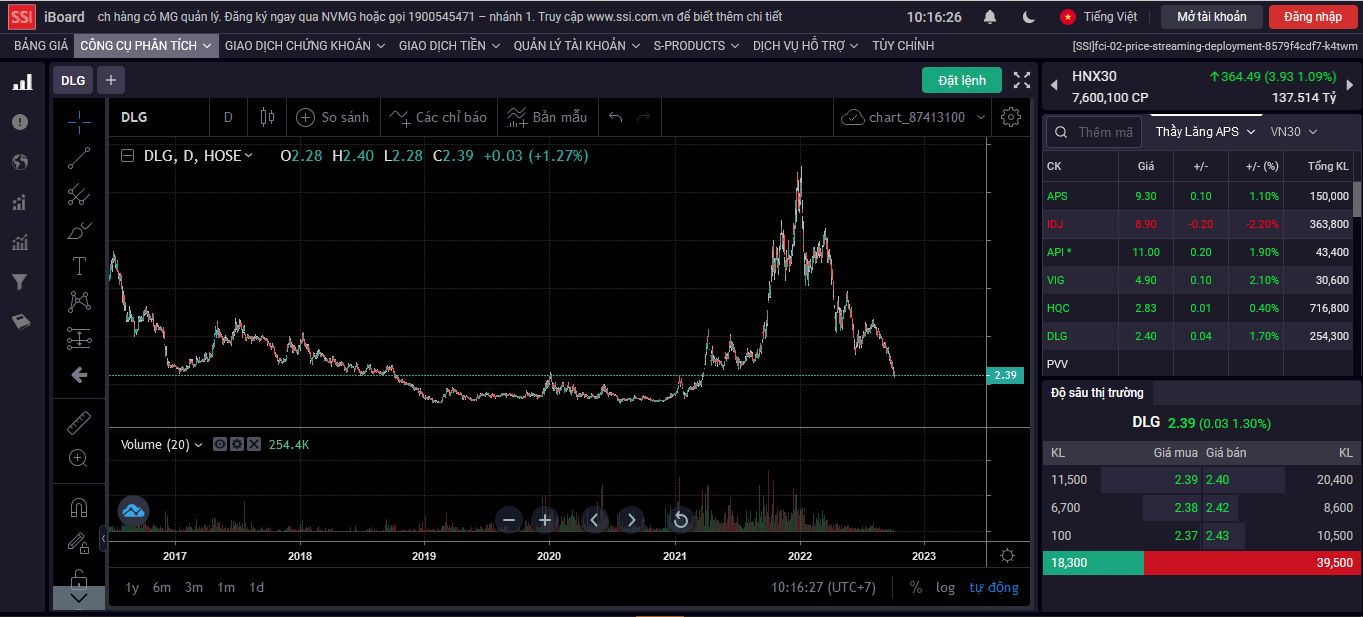
Task: Toggle fullscreen chart mode
Action: pyautogui.click(x=1022, y=80)
